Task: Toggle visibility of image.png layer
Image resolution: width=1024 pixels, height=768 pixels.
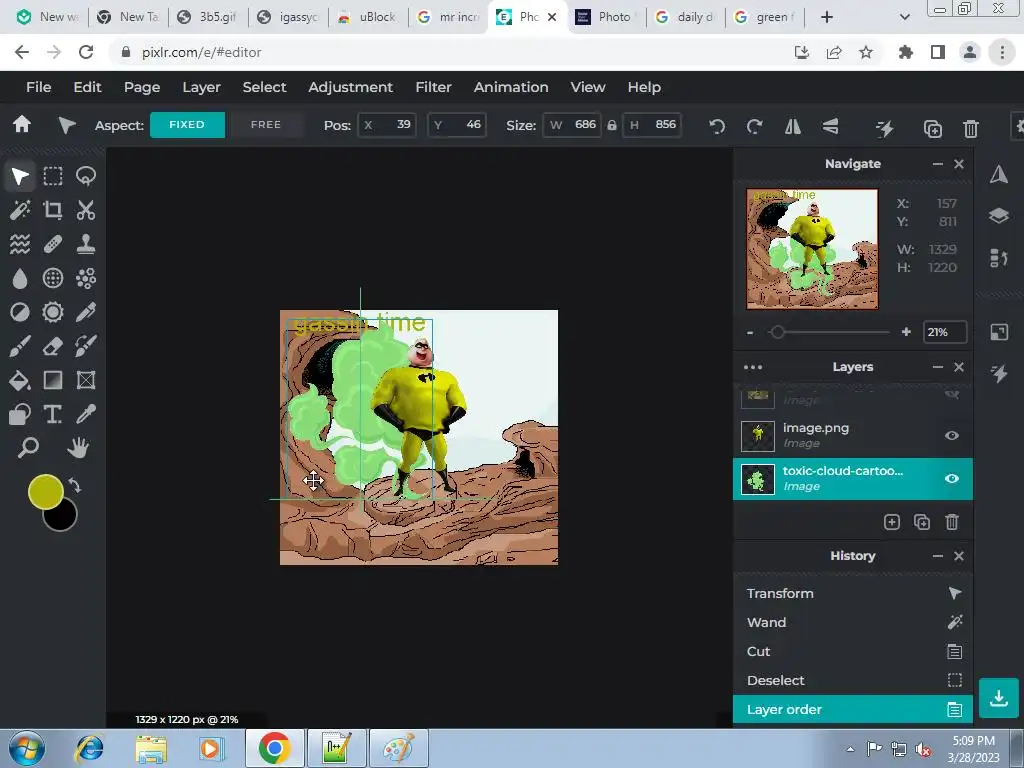Action: coord(952,436)
